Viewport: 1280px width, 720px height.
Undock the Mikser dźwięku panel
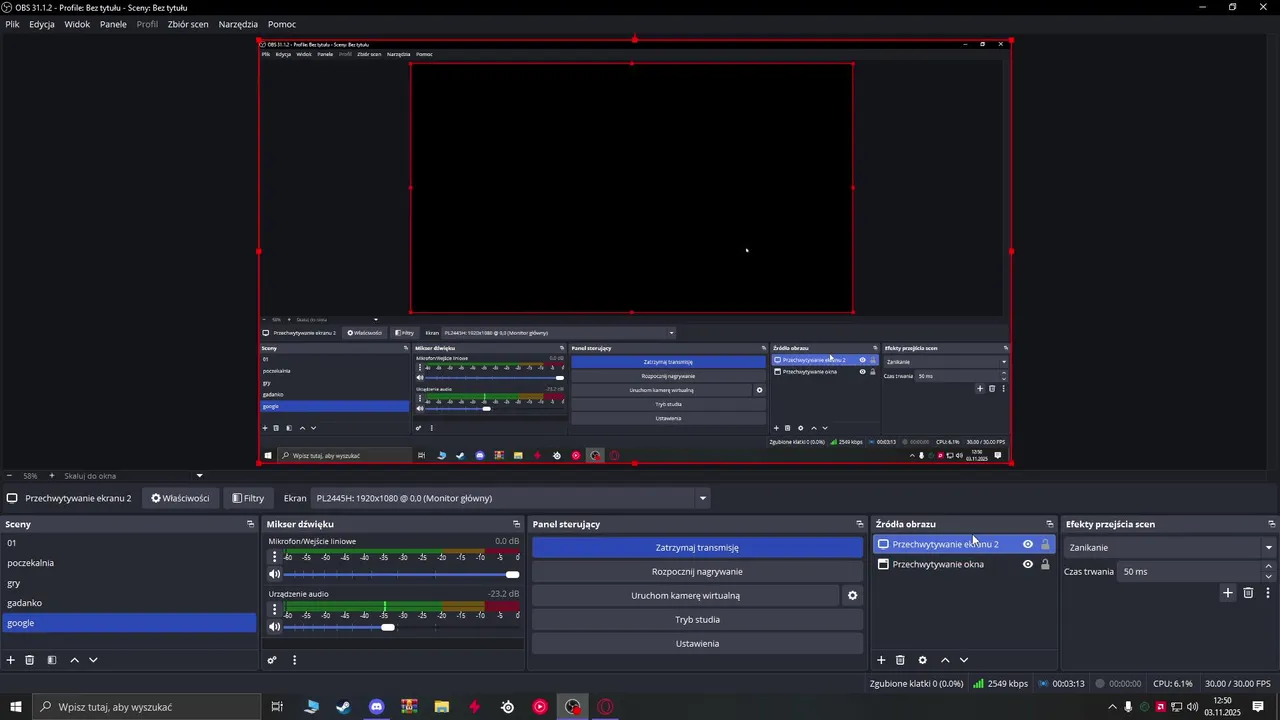pos(517,524)
